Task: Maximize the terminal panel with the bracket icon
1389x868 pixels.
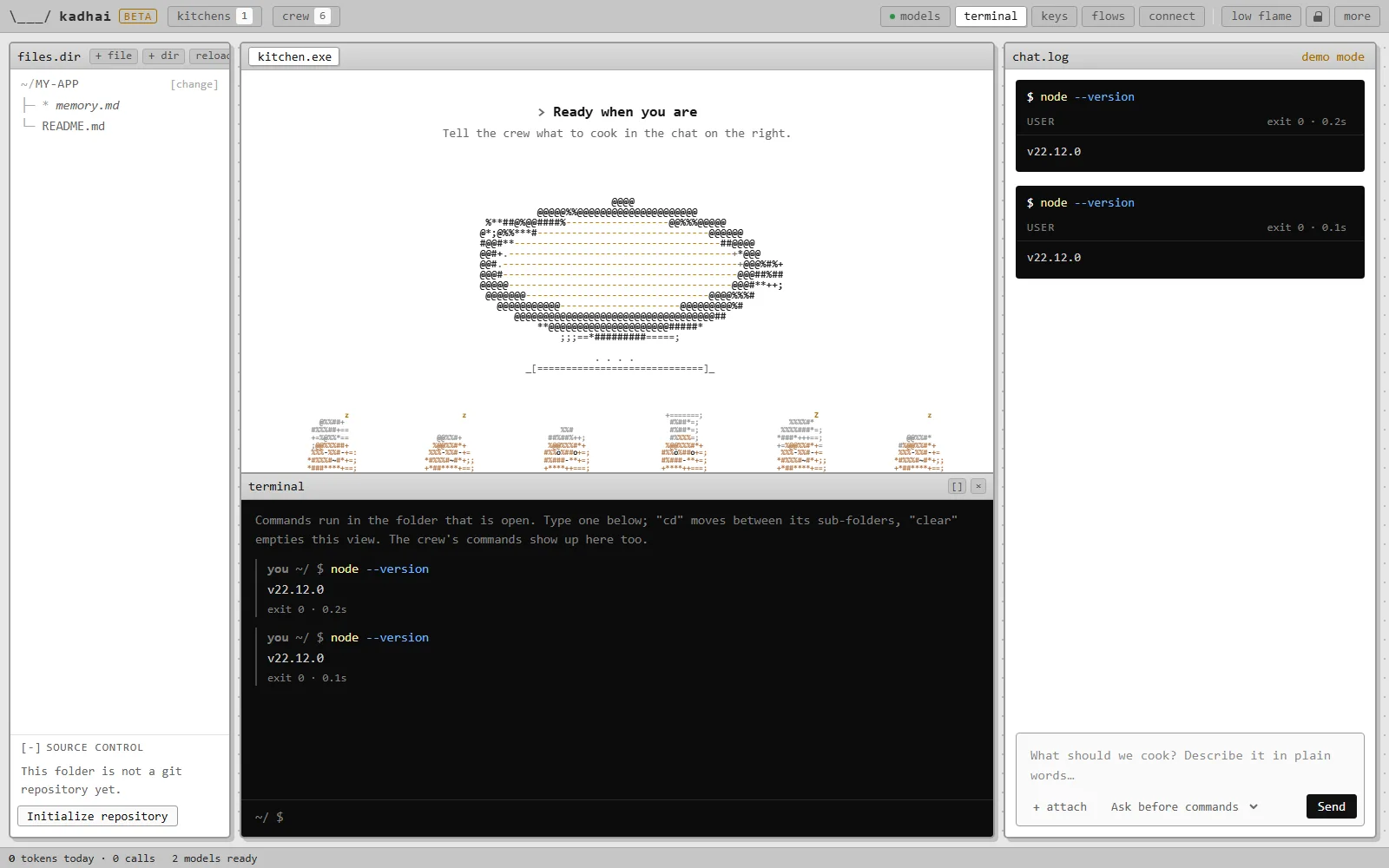Action: click(x=957, y=487)
